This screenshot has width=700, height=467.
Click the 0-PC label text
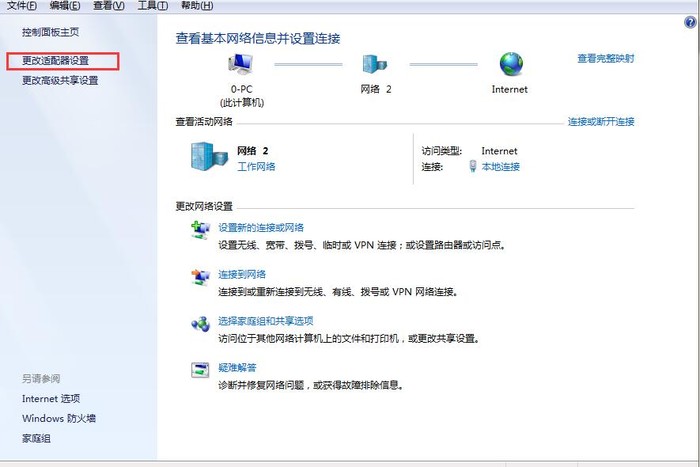pyautogui.click(x=242, y=89)
